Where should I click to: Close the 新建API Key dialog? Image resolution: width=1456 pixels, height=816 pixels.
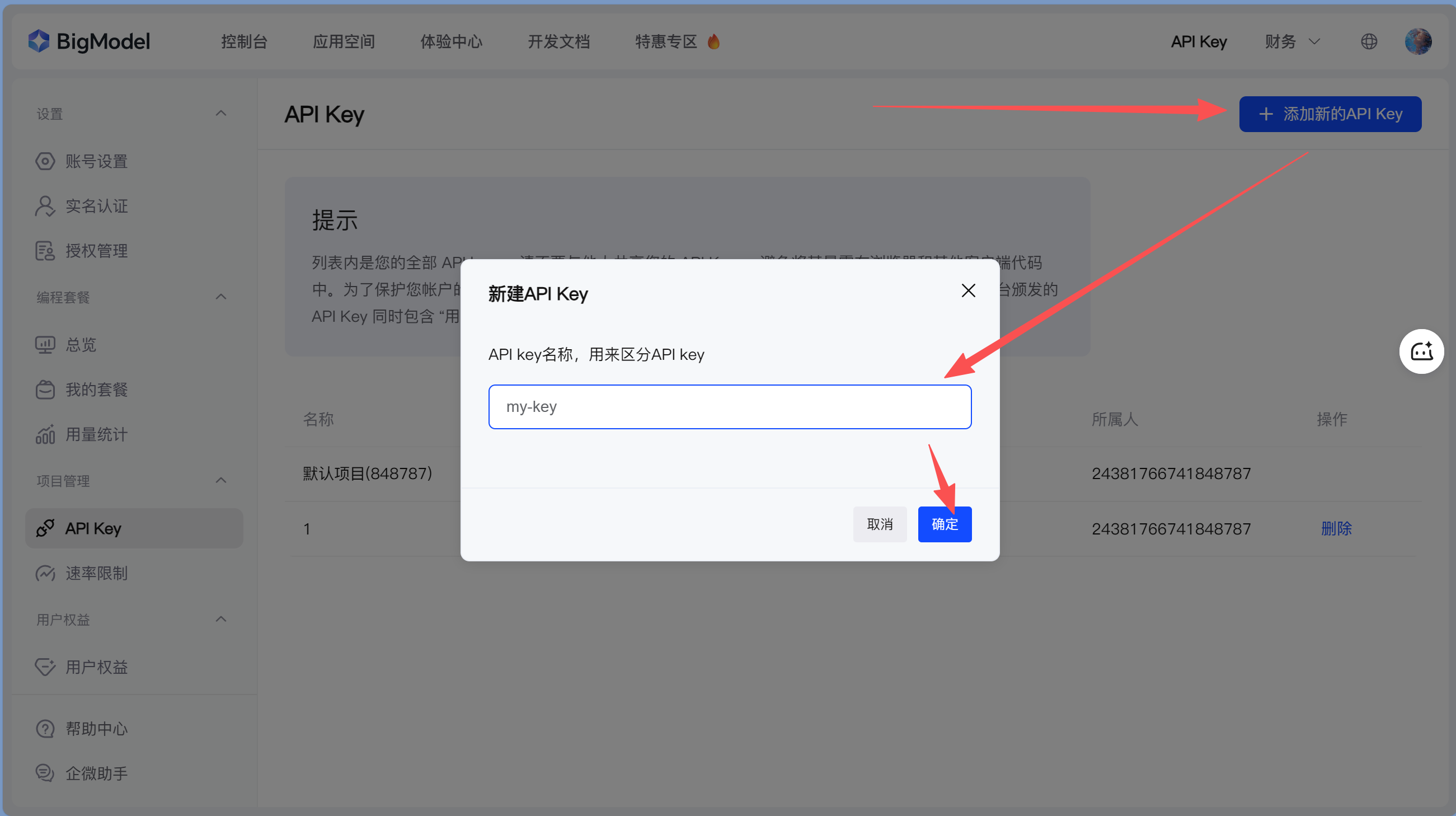(x=968, y=290)
